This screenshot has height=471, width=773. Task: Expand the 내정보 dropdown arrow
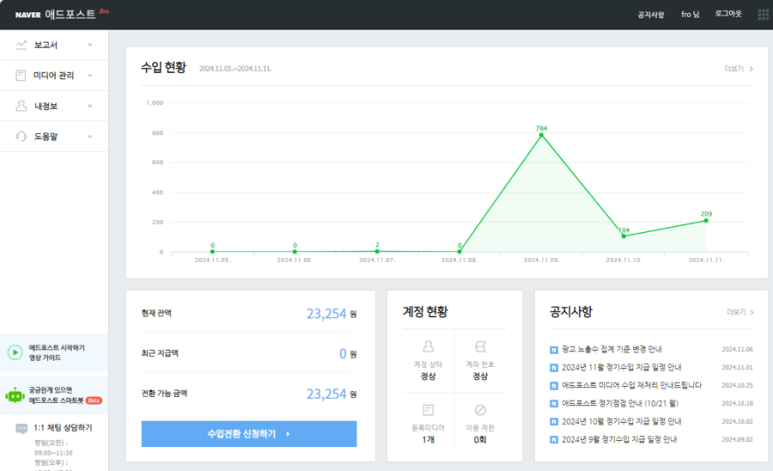pyautogui.click(x=90, y=105)
